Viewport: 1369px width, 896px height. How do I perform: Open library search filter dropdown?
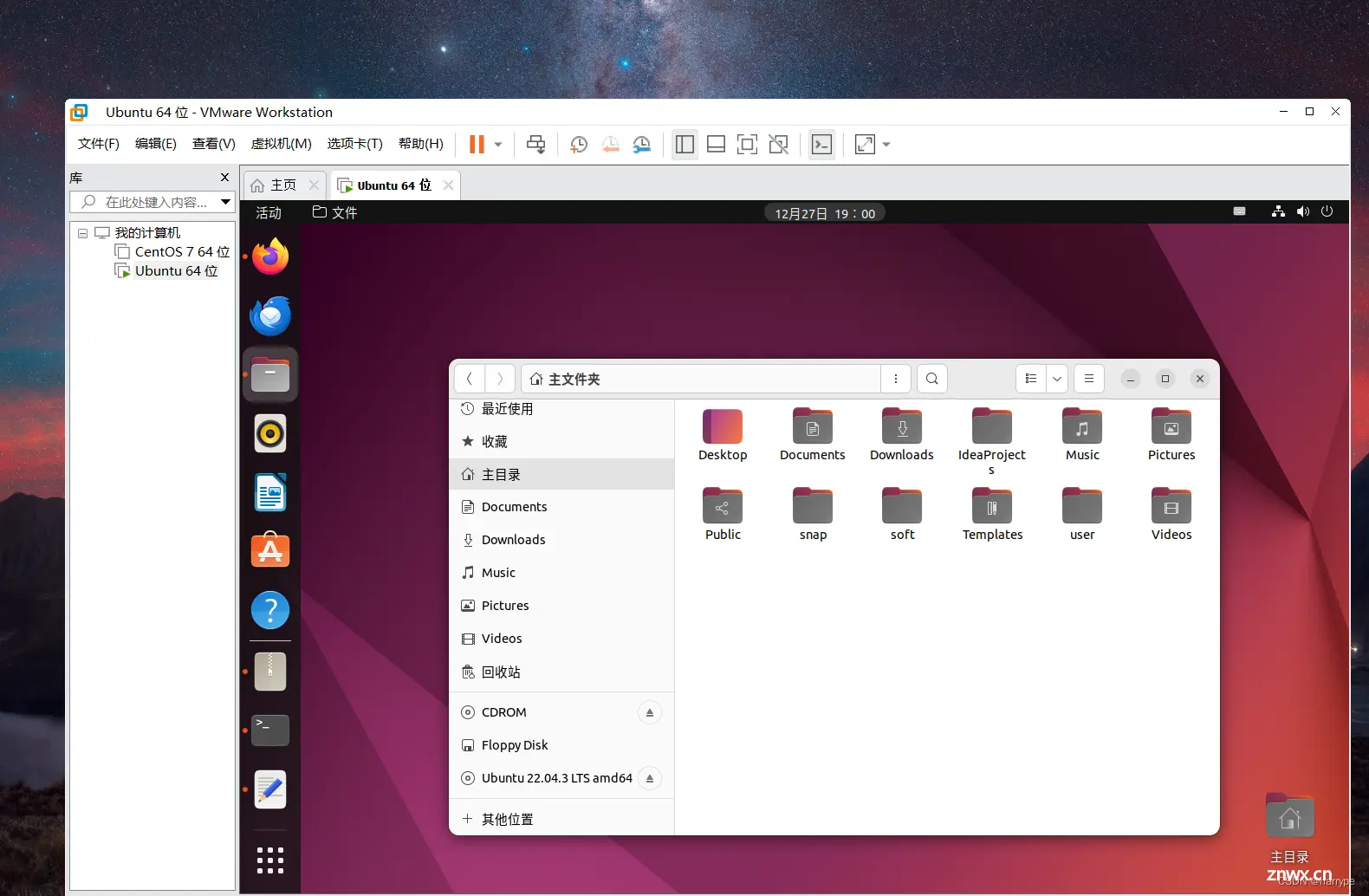point(226,202)
